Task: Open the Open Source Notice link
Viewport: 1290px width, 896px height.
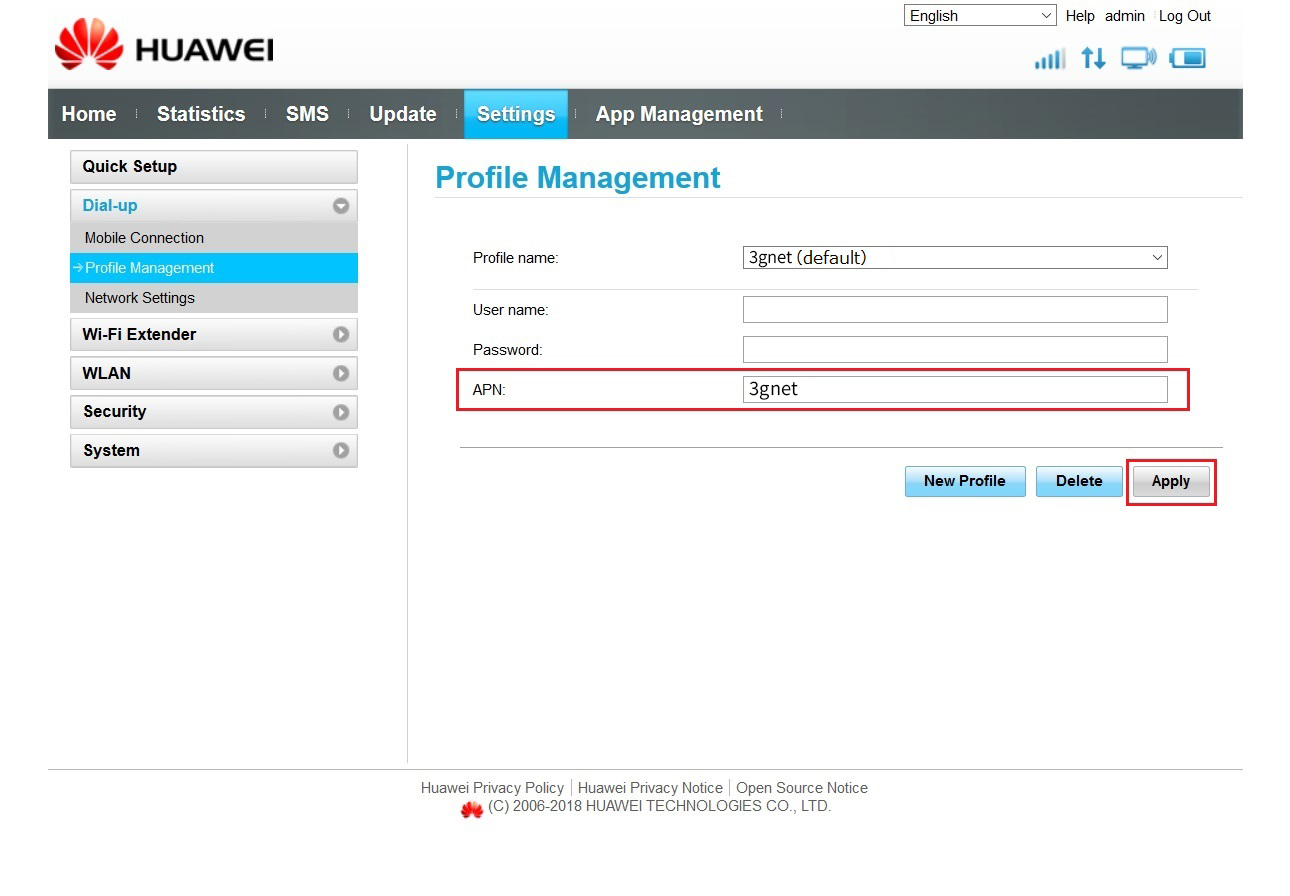Action: tap(802, 788)
